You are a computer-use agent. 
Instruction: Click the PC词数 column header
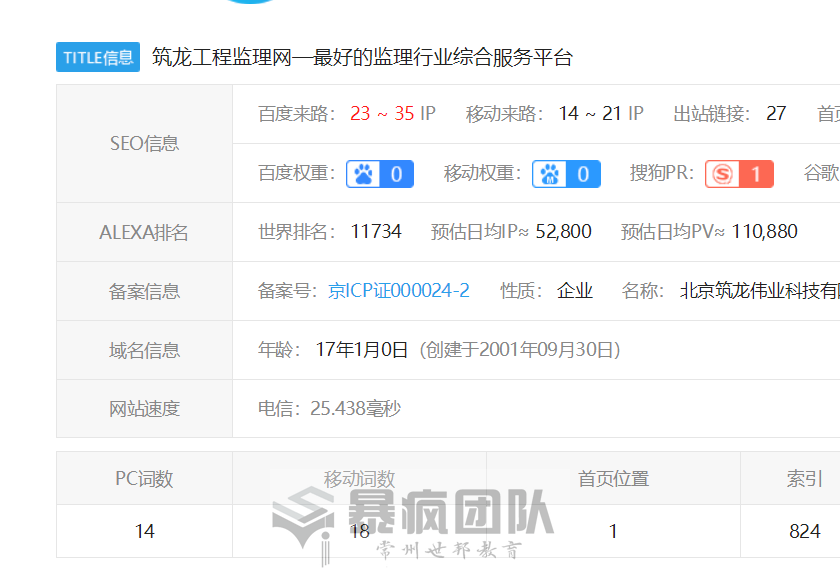click(x=145, y=479)
